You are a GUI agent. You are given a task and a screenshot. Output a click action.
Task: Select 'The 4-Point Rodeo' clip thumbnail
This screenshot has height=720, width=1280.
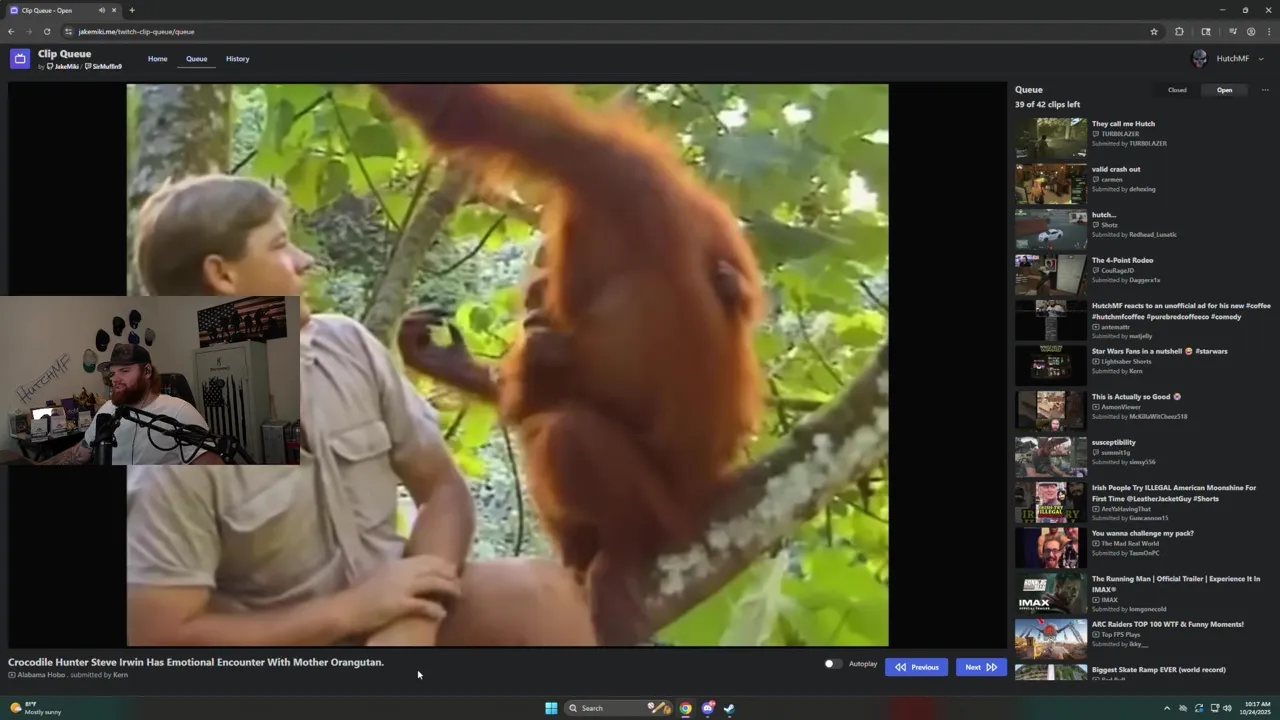tap(1051, 275)
